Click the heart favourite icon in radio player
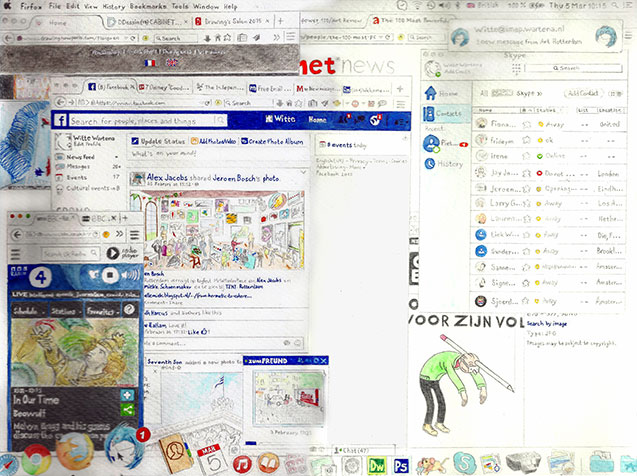 pos(94,275)
